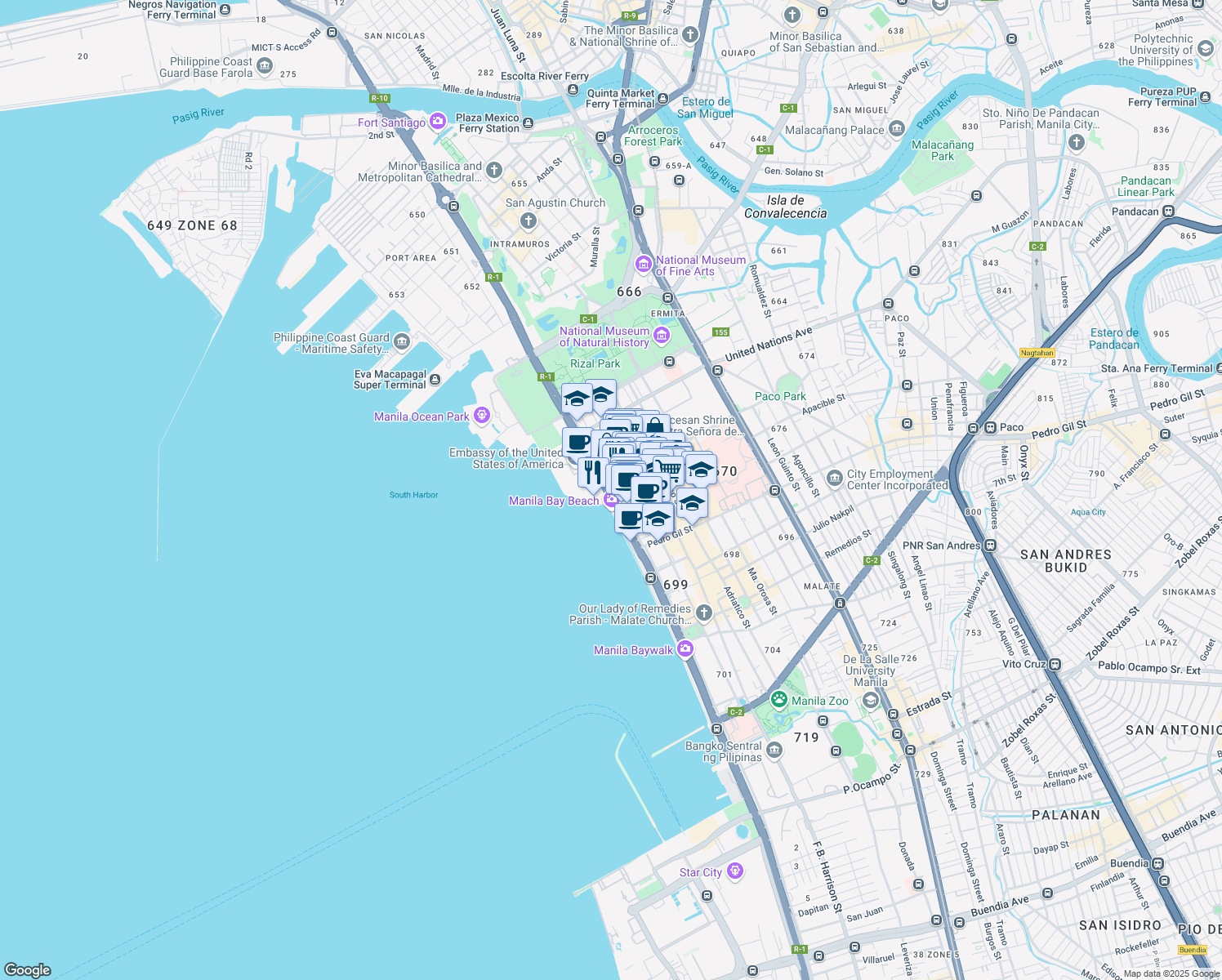Click the Estero de Pandacan label
Screen dimensions: 1222x980
point(1114,338)
